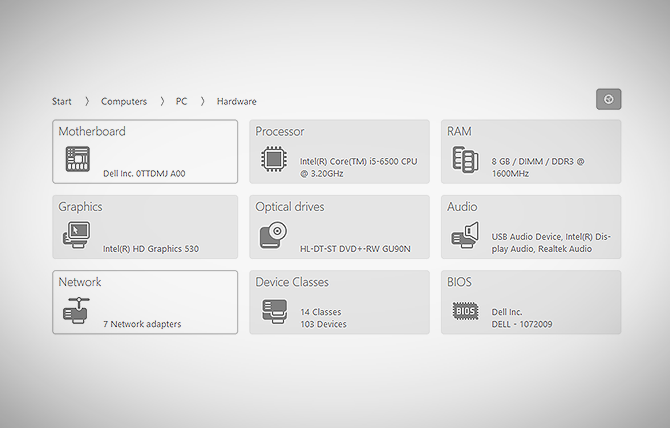Click text '1600MHz'
670x428 pixels.
coord(510,173)
